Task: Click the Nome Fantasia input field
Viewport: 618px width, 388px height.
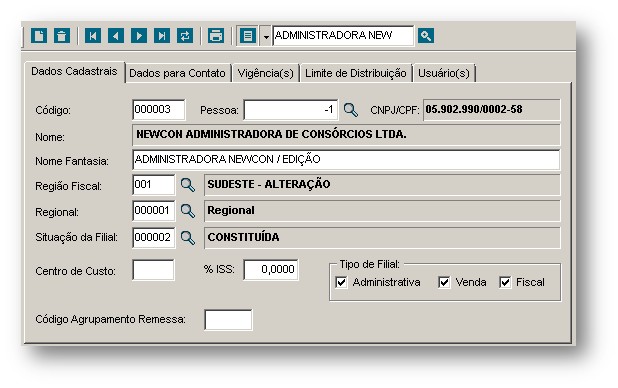Action: [x=346, y=160]
